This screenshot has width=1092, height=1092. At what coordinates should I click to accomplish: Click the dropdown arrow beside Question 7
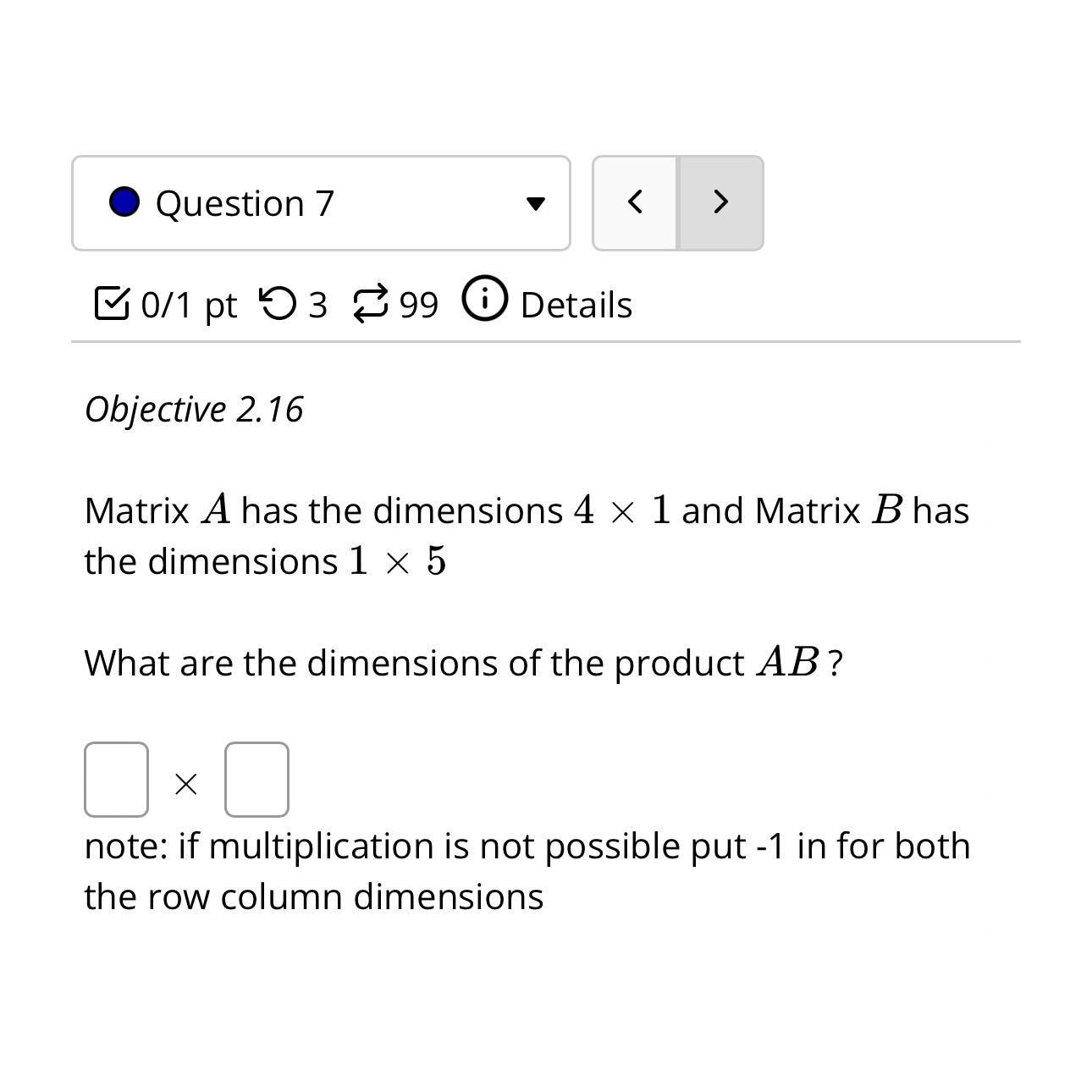pyautogui.click(x=536, y=203)
